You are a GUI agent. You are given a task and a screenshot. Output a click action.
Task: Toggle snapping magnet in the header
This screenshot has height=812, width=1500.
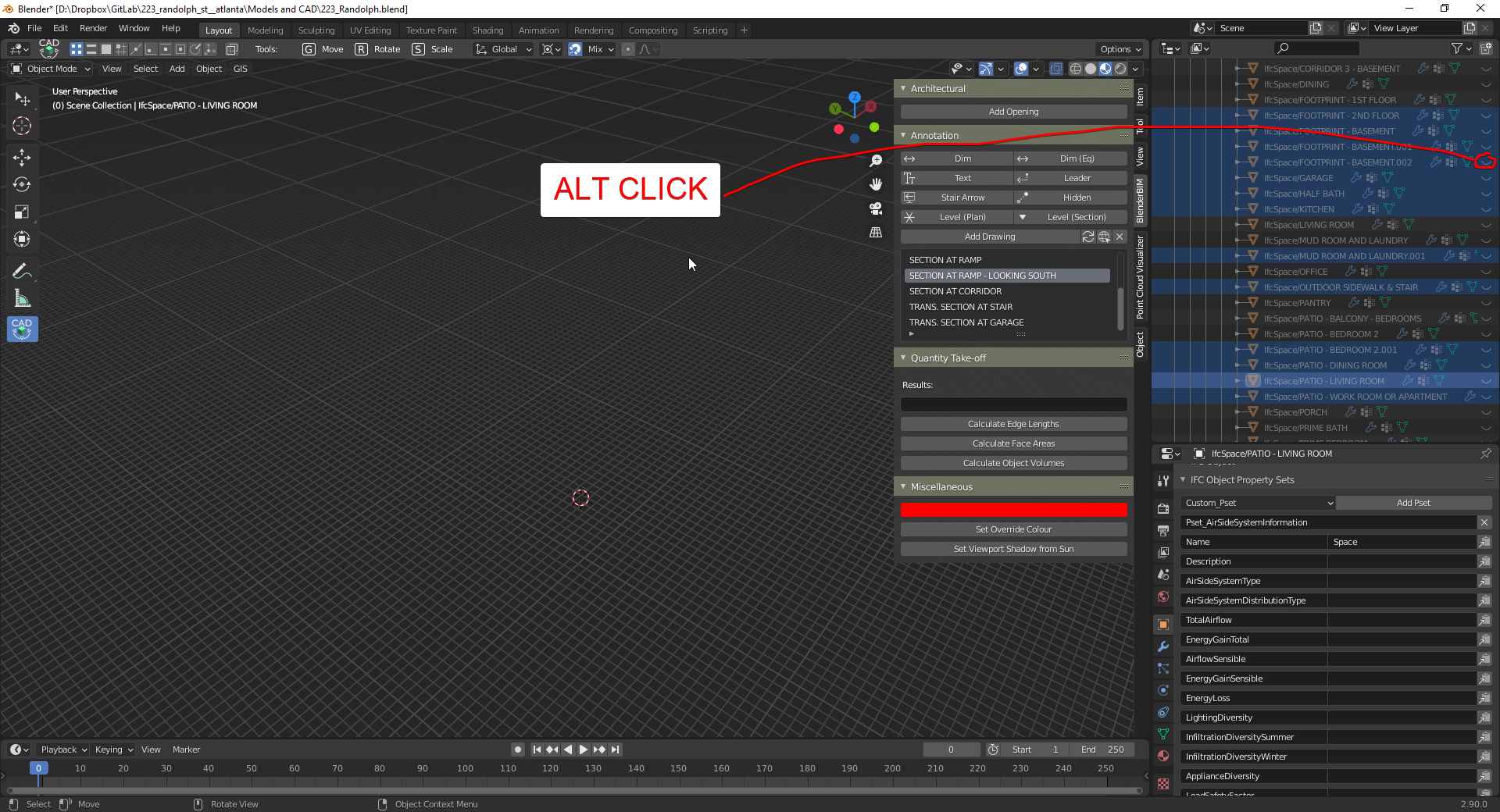575,49
